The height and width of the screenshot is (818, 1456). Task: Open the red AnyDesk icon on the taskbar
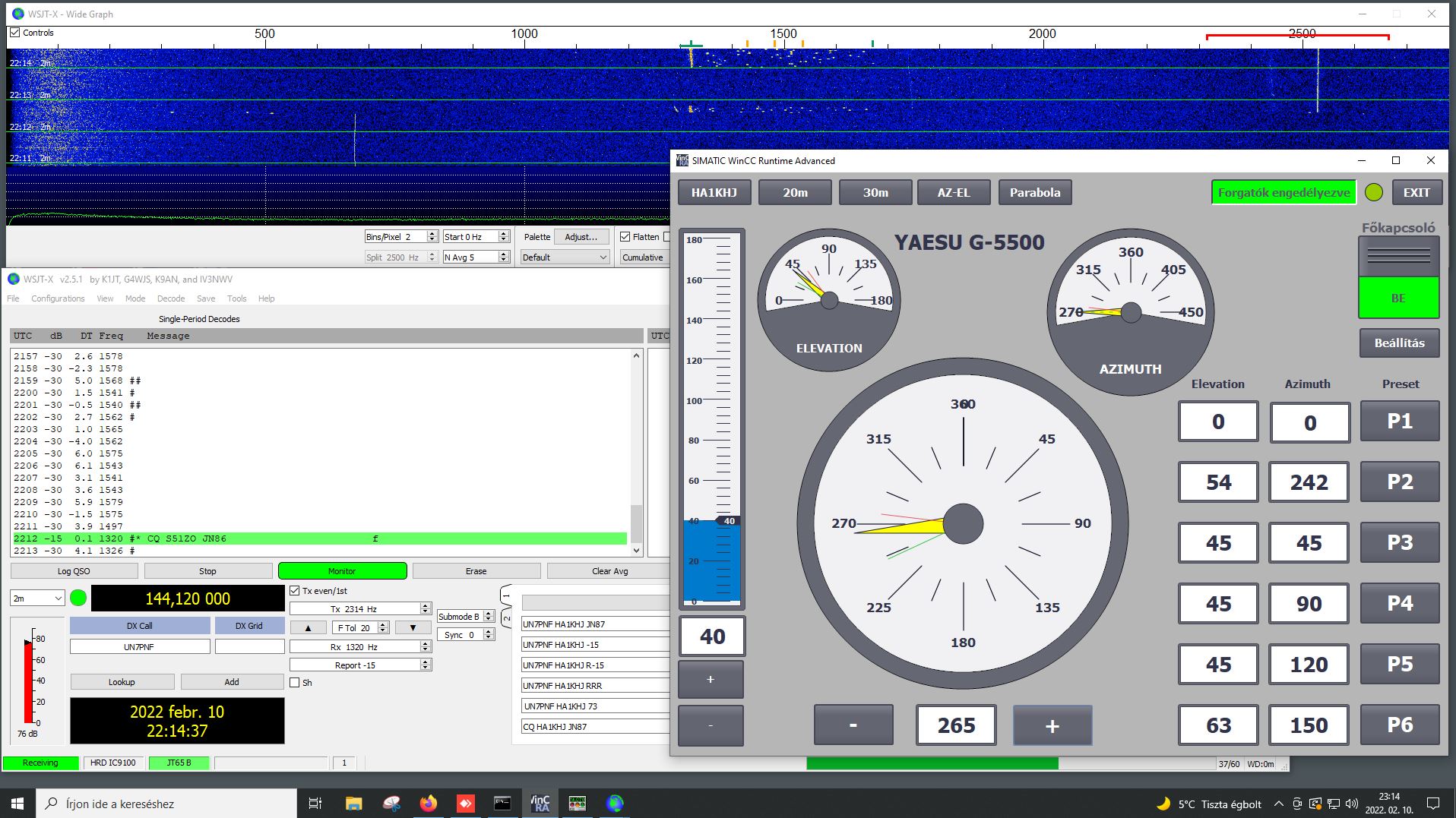coord(465,803)
